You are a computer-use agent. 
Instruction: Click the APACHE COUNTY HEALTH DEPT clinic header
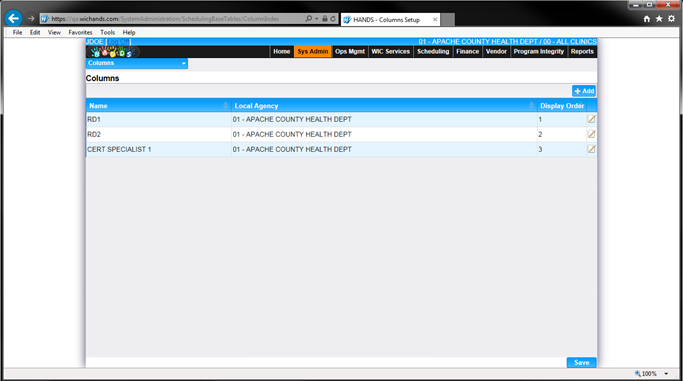pyautogui.click(x=507, y=42)
